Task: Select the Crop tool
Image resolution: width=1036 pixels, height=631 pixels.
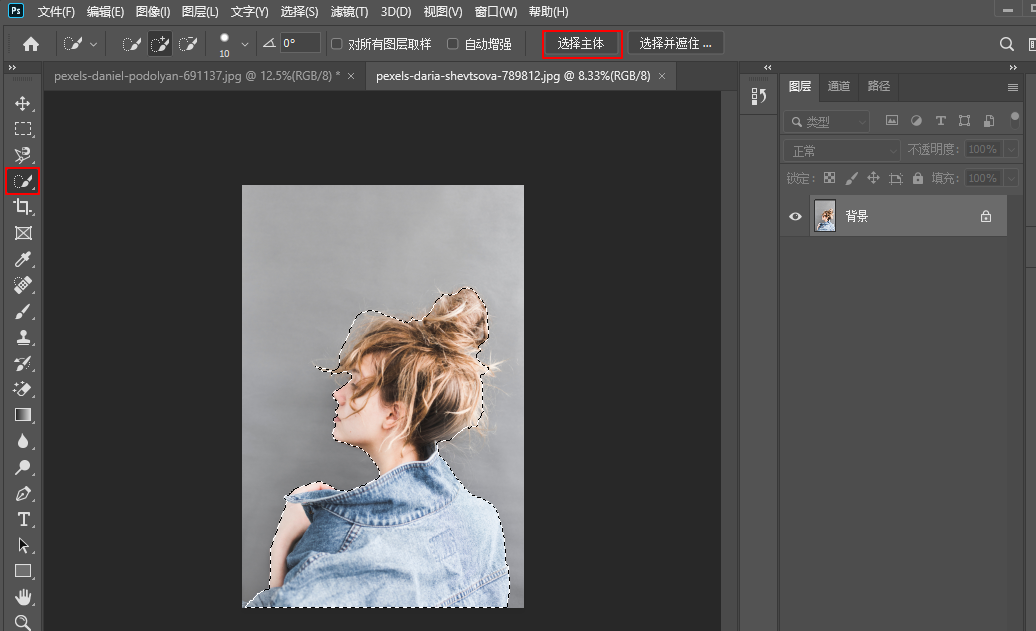Action: tap(22, 207)
